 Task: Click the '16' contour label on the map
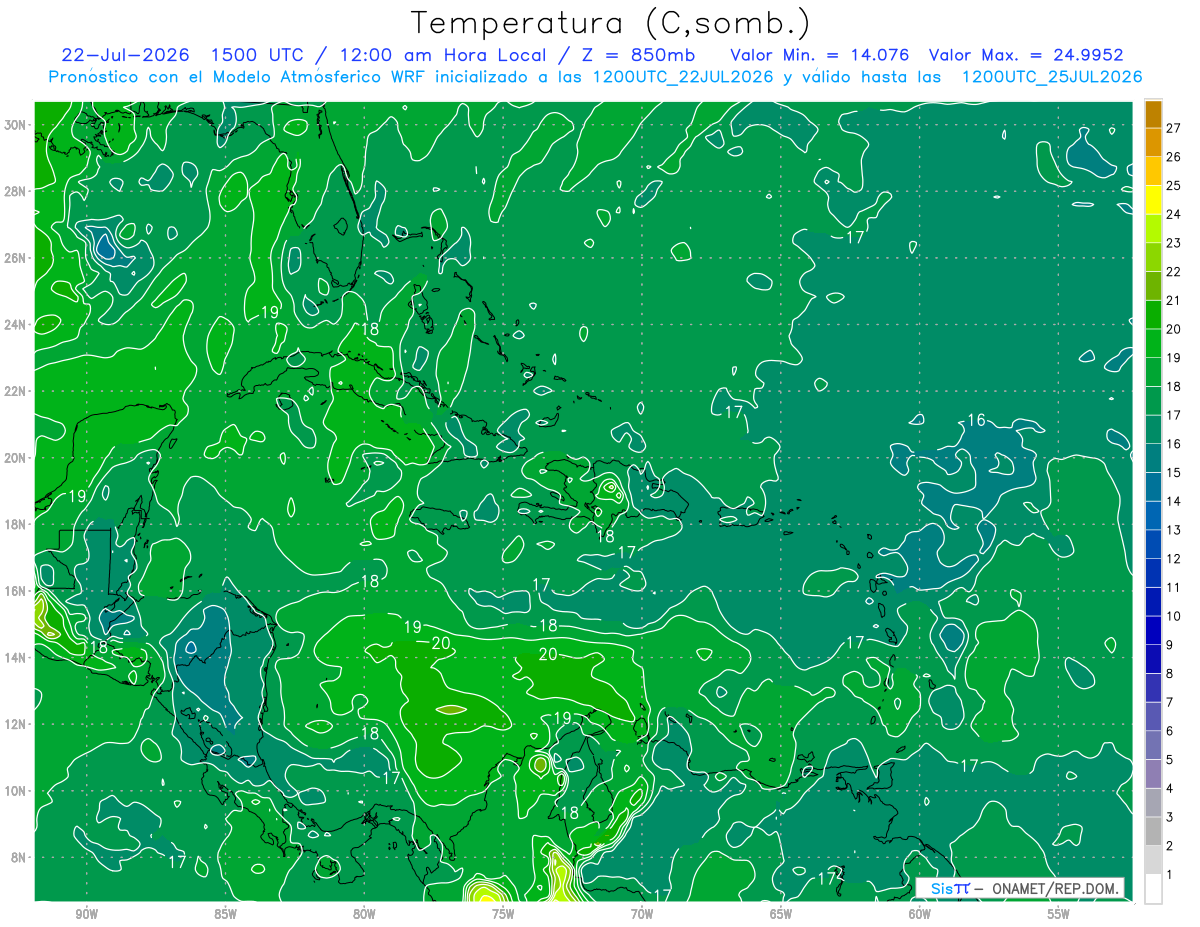pos(978,420)
